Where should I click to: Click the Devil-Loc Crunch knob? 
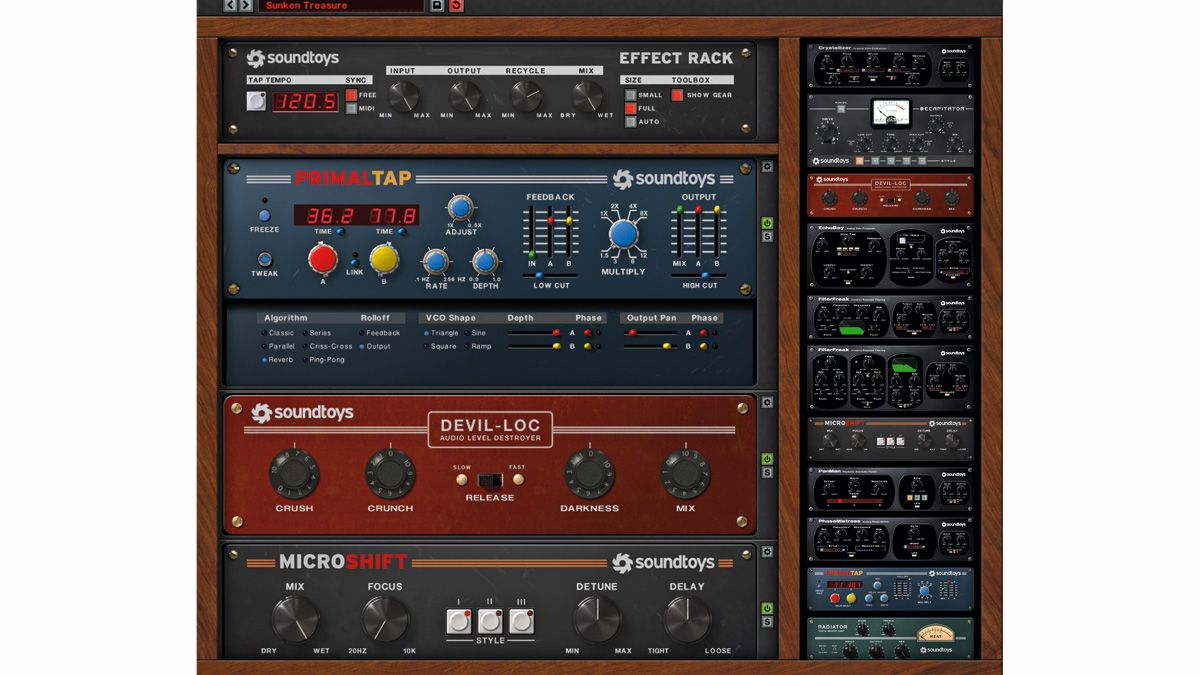coord(390,473)
